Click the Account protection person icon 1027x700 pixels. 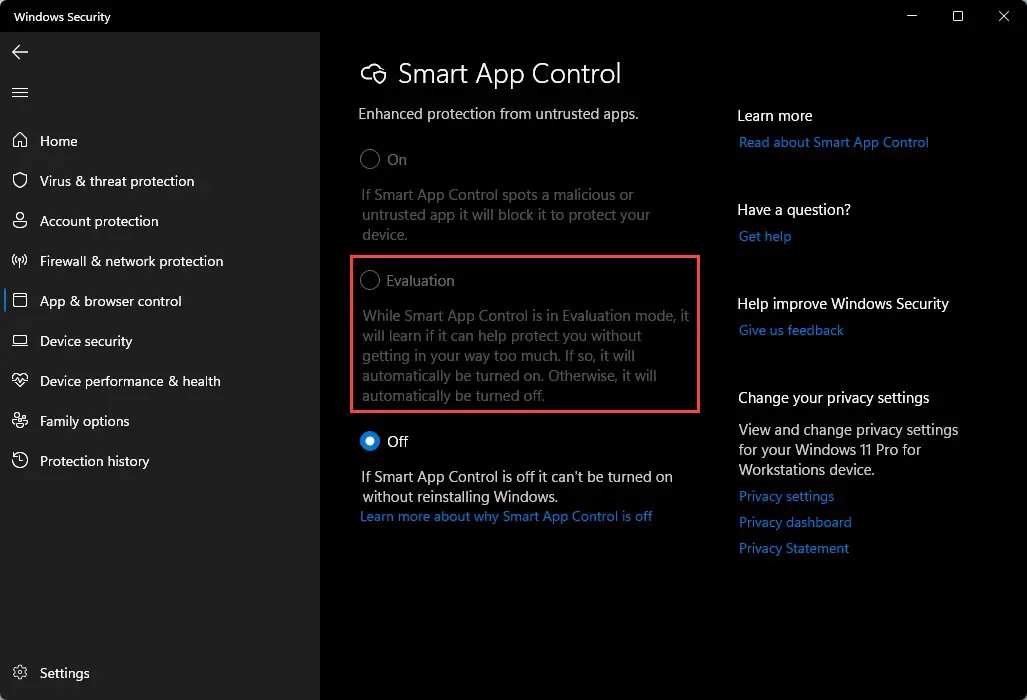point(20,220)
